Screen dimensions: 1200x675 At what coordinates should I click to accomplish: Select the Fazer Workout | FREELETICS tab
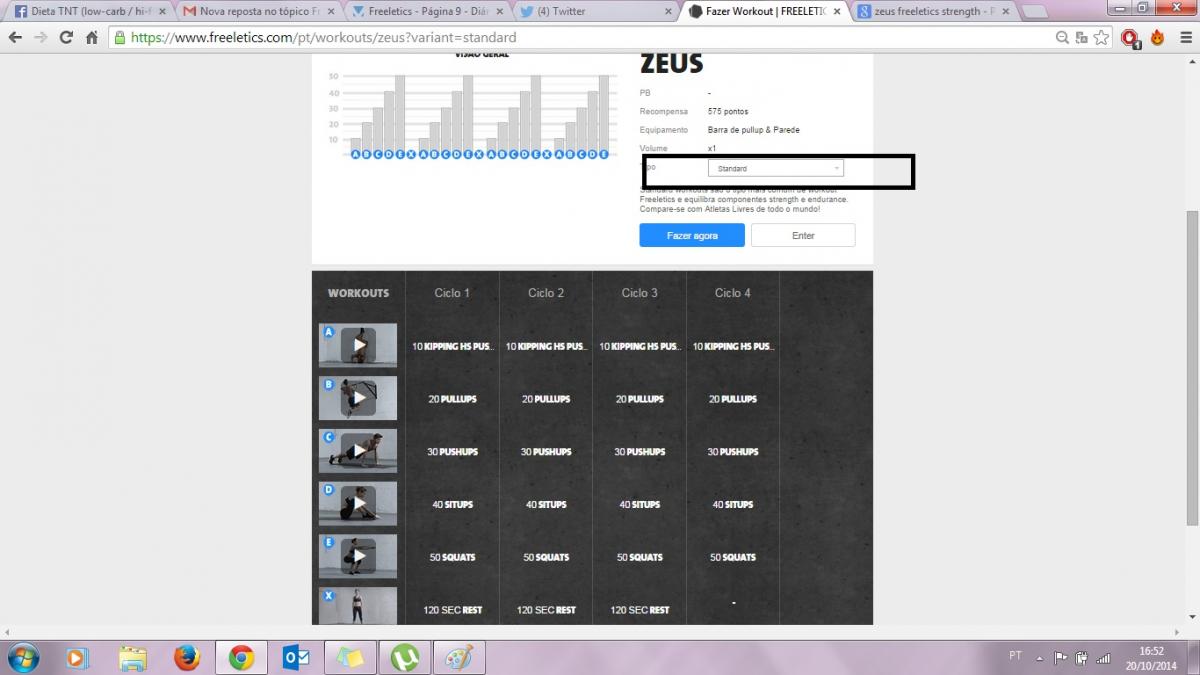765,11
